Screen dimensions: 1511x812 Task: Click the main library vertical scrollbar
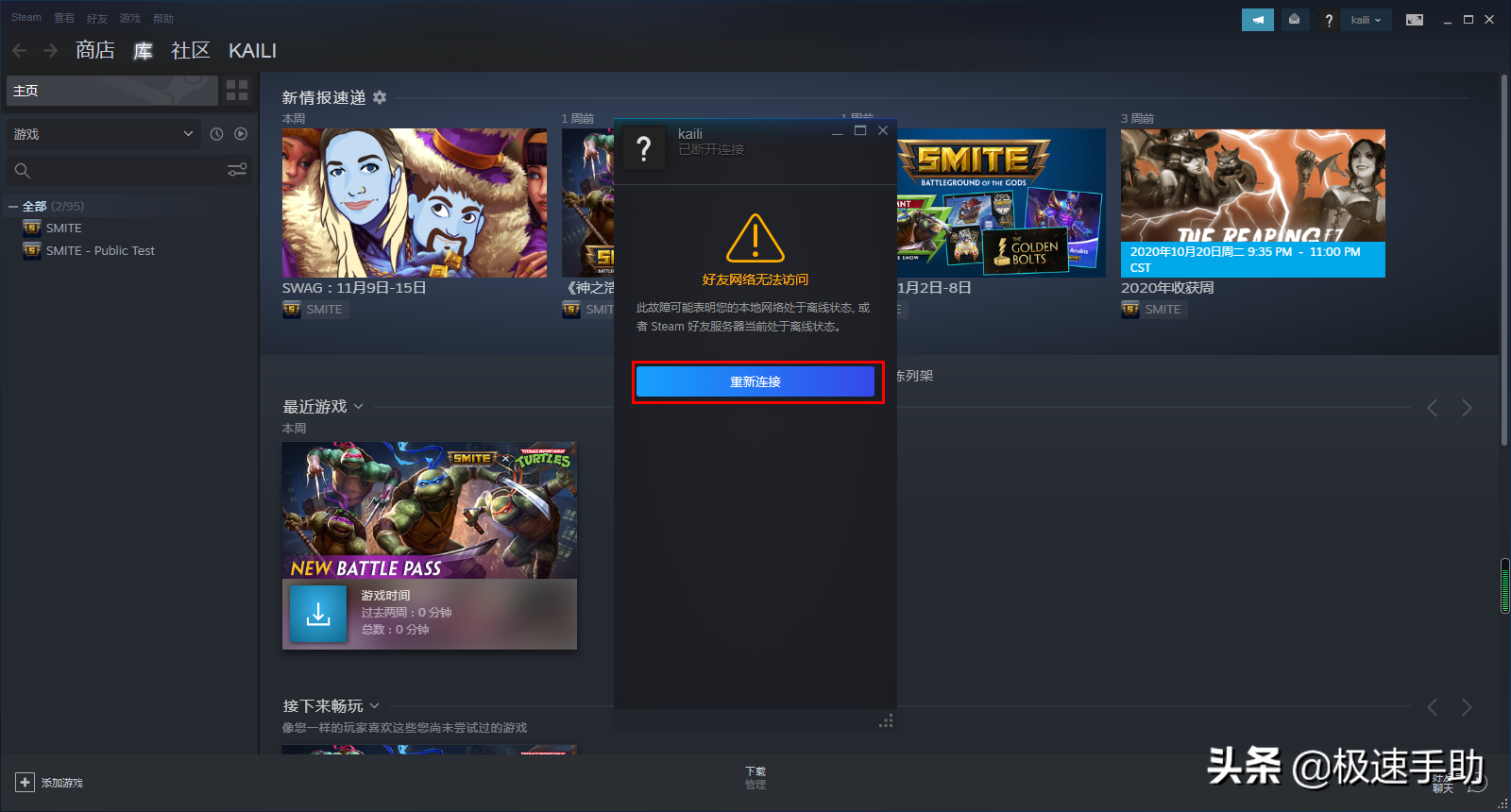pos(1504,260)
